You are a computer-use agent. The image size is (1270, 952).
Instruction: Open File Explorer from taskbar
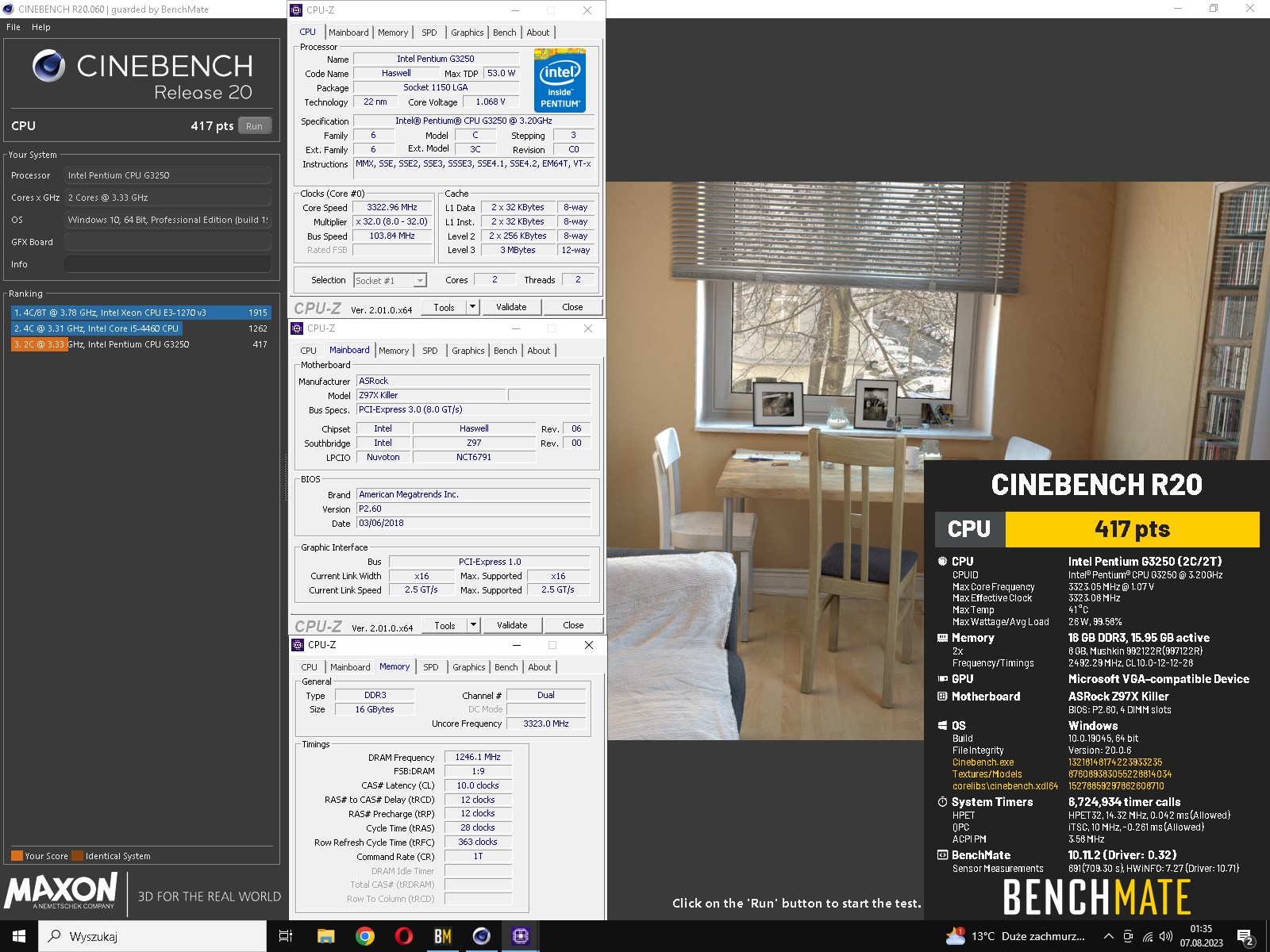pos(325,936)
